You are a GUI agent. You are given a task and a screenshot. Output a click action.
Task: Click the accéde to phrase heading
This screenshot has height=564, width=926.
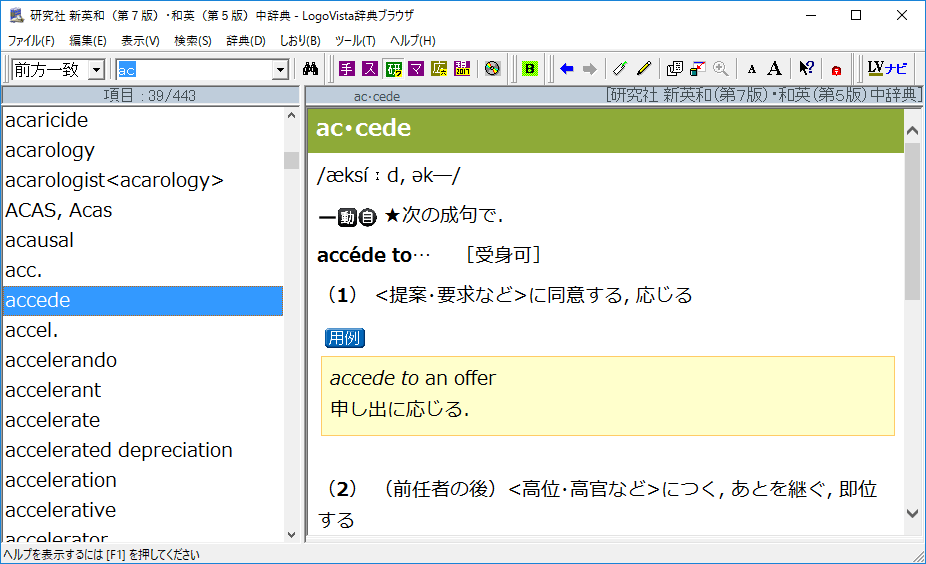coord(364,255)
